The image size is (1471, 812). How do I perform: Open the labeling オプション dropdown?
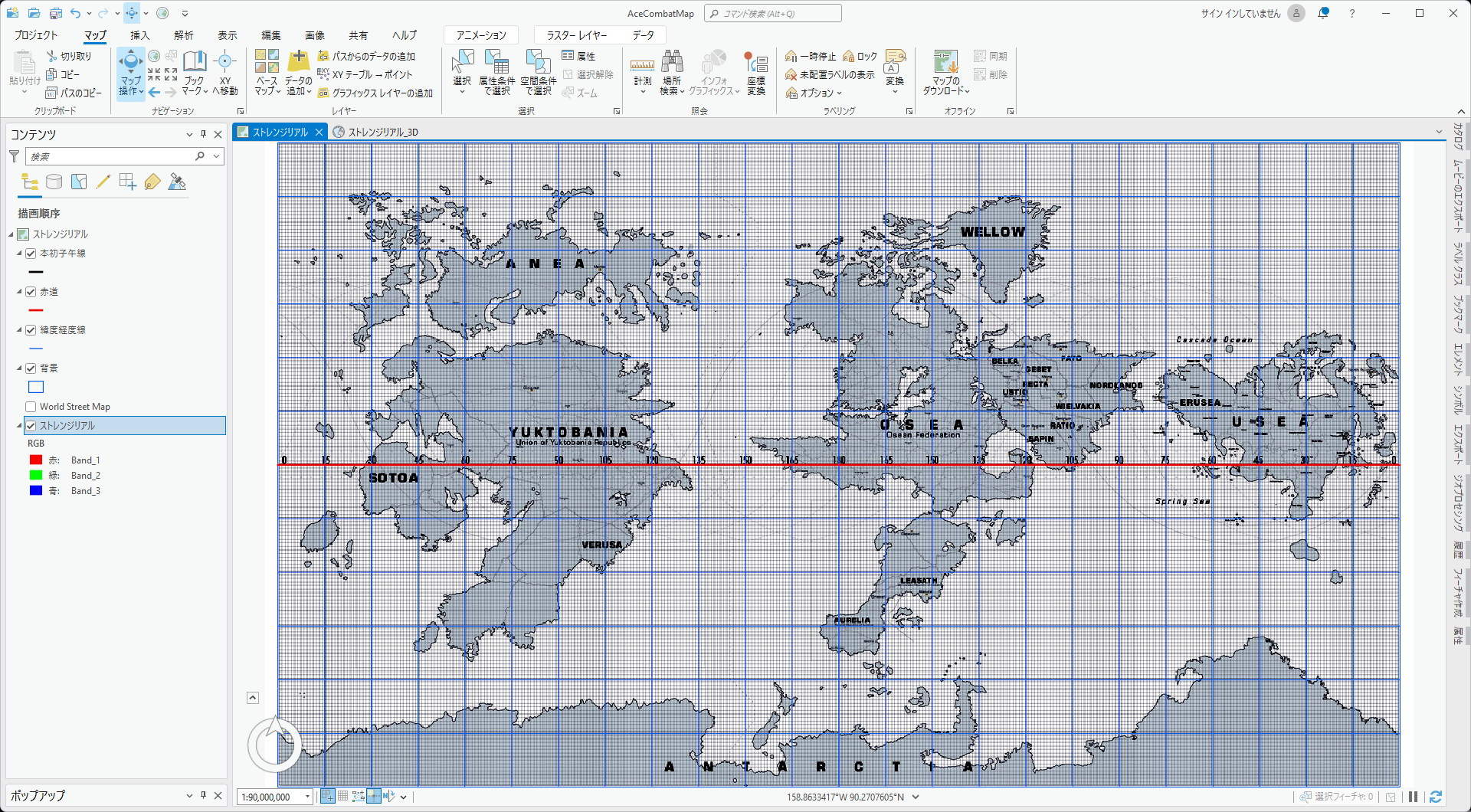click(x=814, y=93)
